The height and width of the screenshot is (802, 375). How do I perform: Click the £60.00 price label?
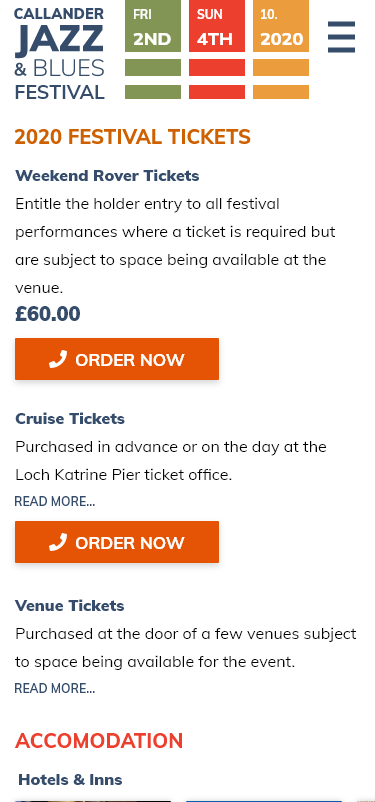[x=48, y=314]
